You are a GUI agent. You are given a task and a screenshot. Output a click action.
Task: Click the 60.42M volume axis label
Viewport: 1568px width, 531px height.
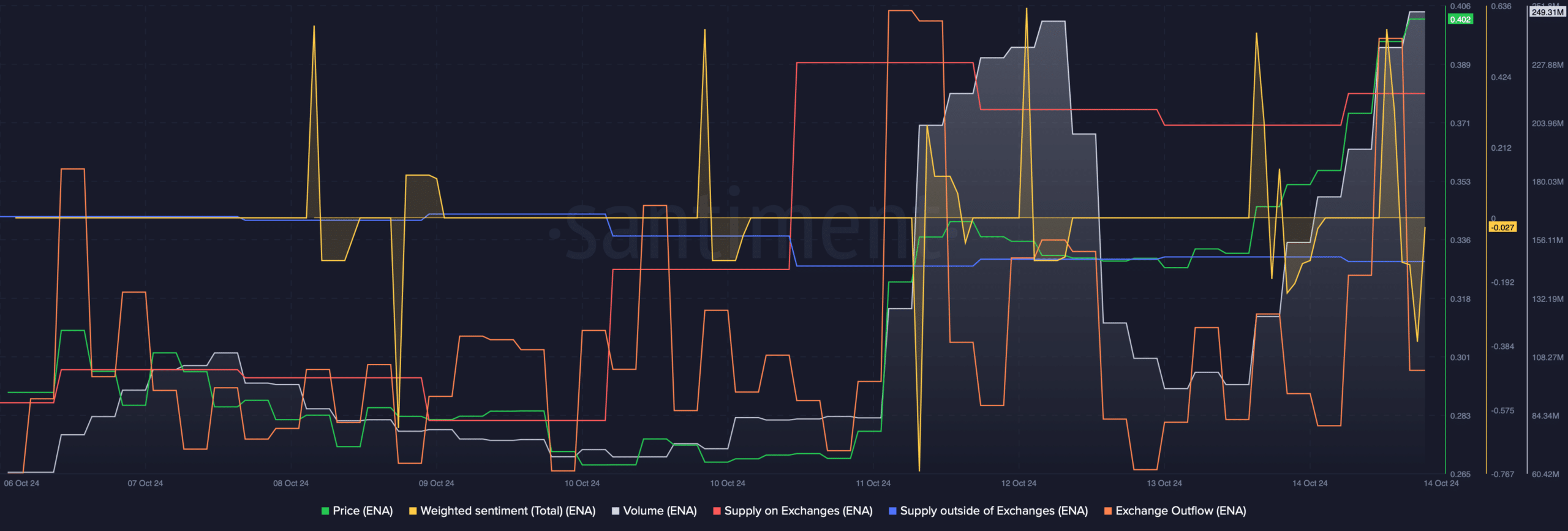(1546, 474)
